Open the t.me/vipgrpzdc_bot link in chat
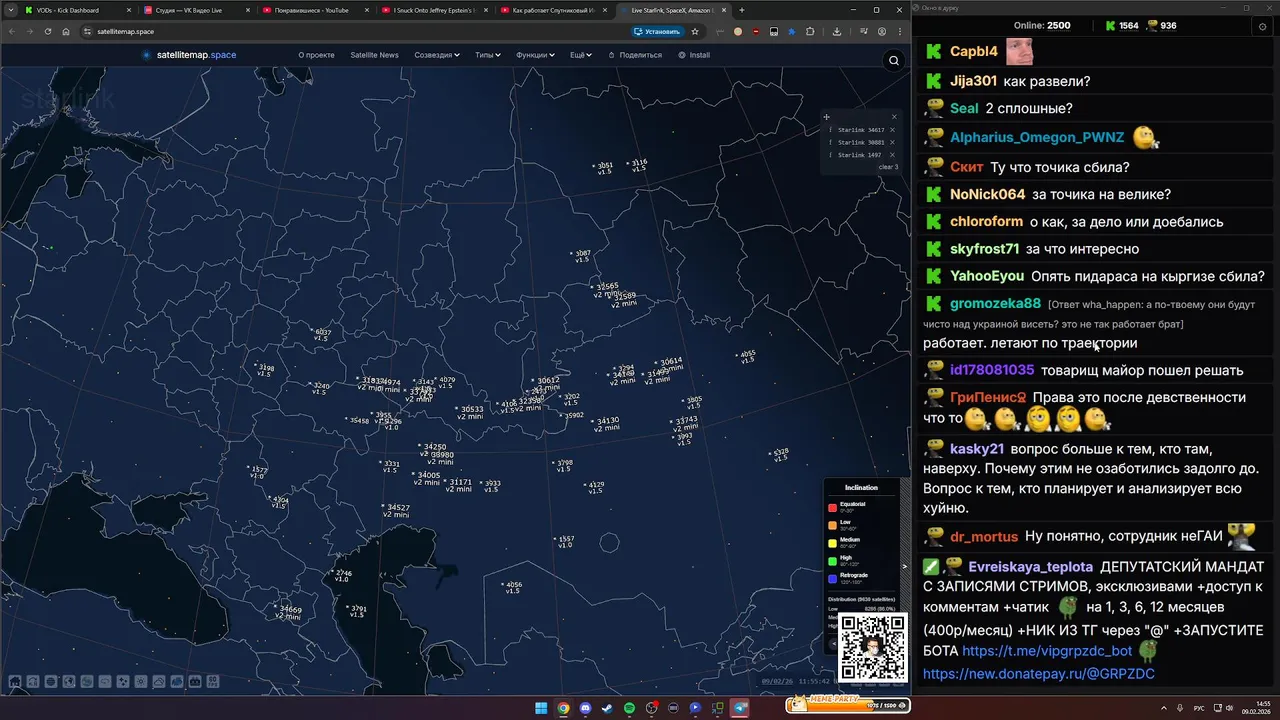1280x720 pixels. point(1046,650)
